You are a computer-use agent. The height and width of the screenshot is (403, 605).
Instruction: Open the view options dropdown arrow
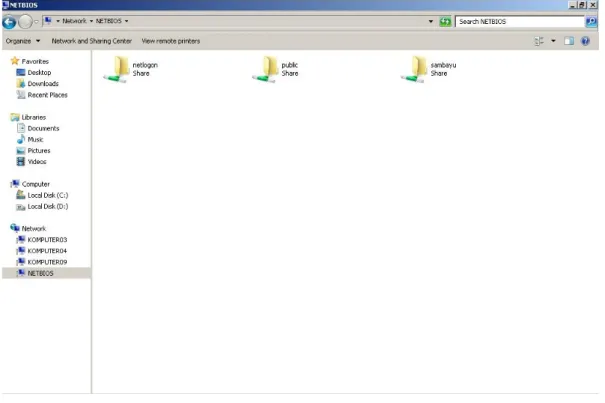click(x=553, y=41)
